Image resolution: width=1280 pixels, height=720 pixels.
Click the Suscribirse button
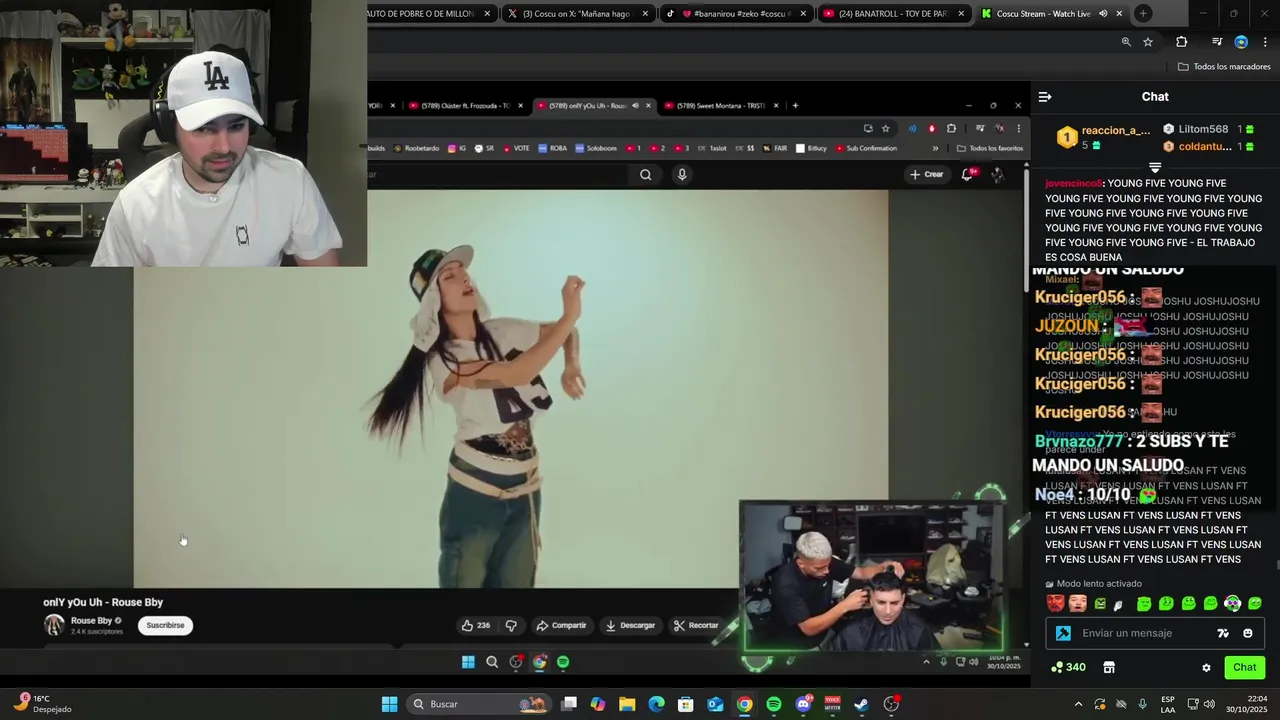(165, 625)
